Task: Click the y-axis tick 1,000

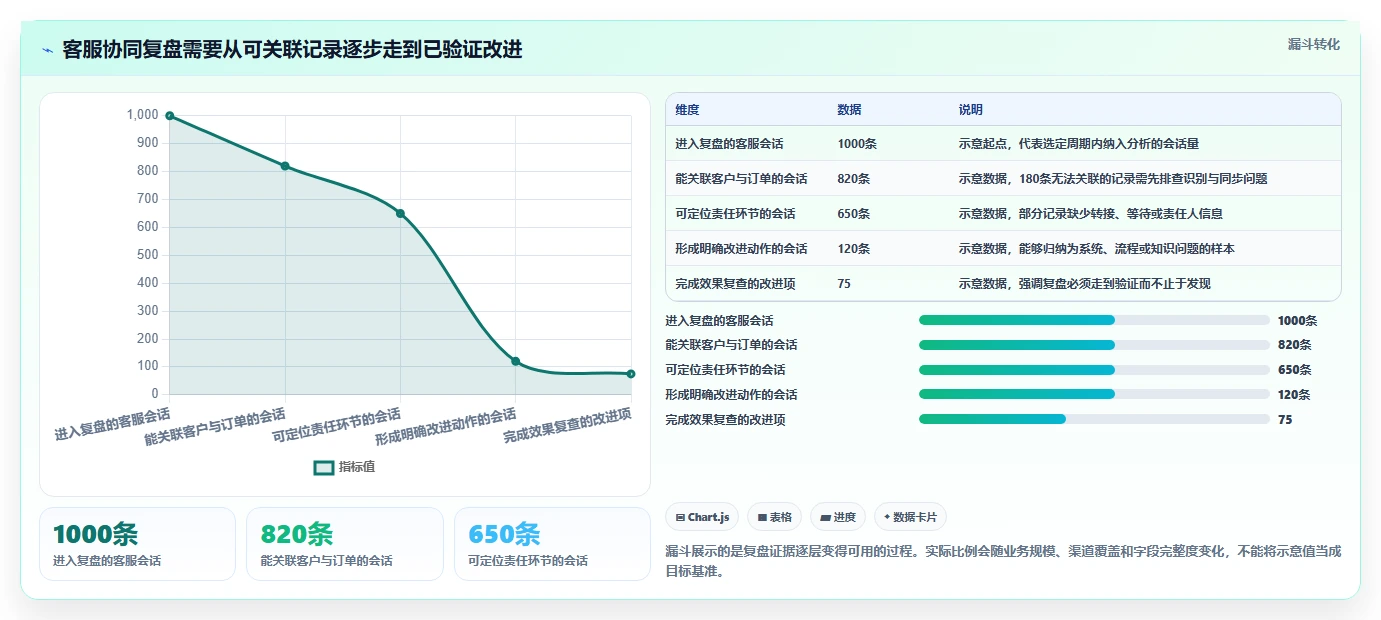Action: 143,115
